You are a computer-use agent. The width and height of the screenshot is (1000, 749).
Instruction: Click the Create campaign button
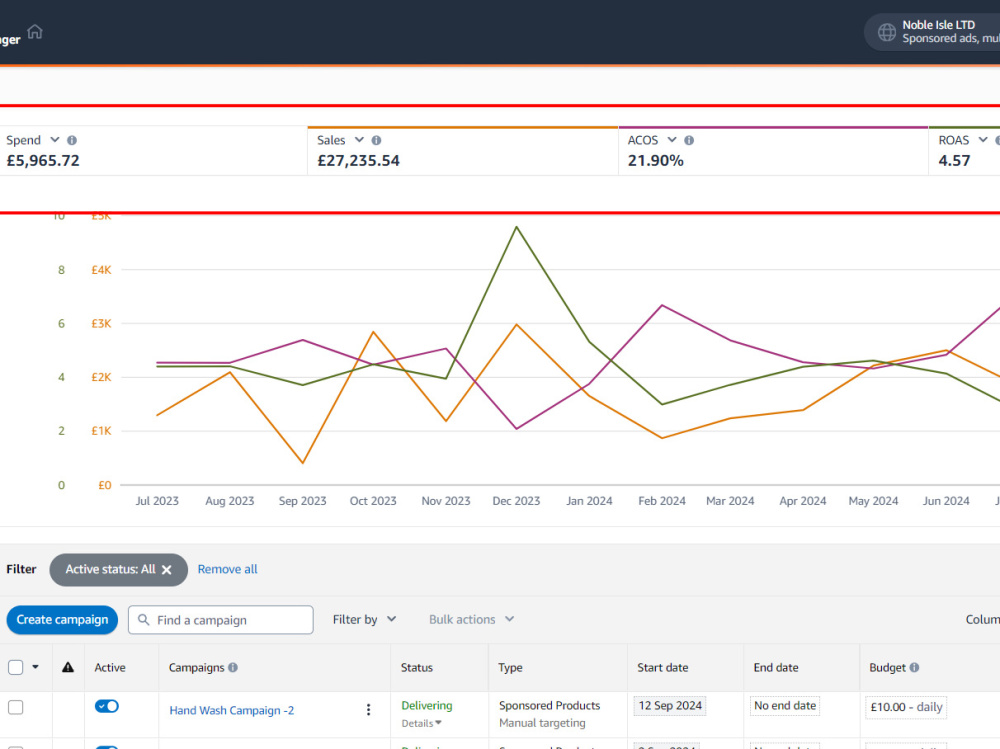[62, 619]
